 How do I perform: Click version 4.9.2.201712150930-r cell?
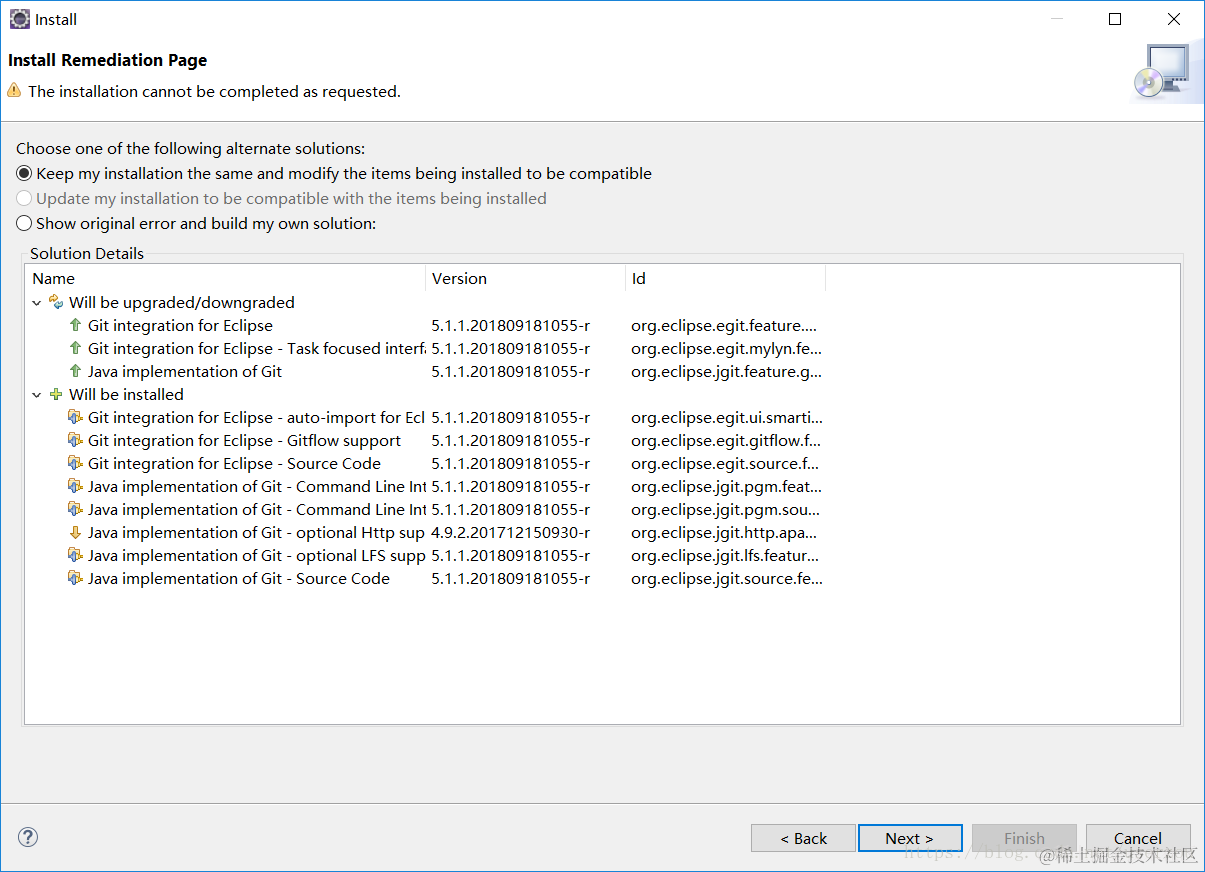510,533
